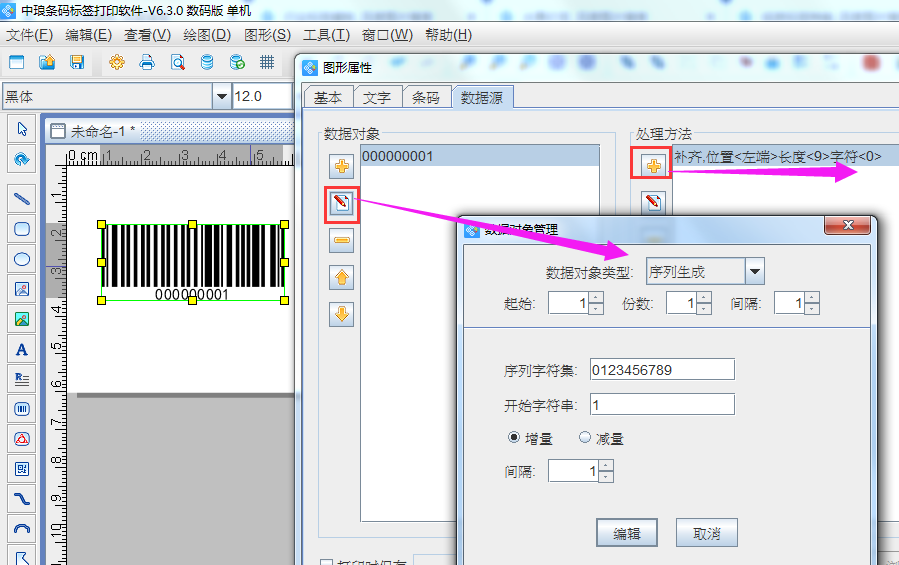This screenshot has height=565, width=899.
Task: Select the 增量 radio button
Action: (515, 438)
